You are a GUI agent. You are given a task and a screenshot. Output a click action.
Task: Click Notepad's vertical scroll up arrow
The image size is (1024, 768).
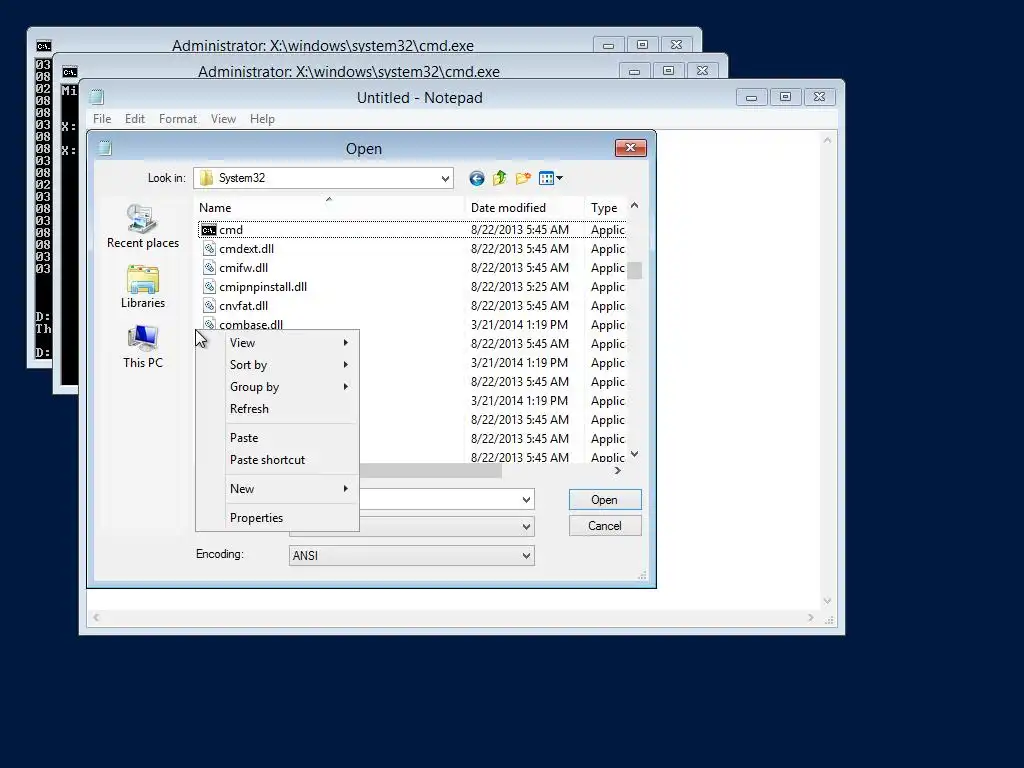click(x=827, y=140)
